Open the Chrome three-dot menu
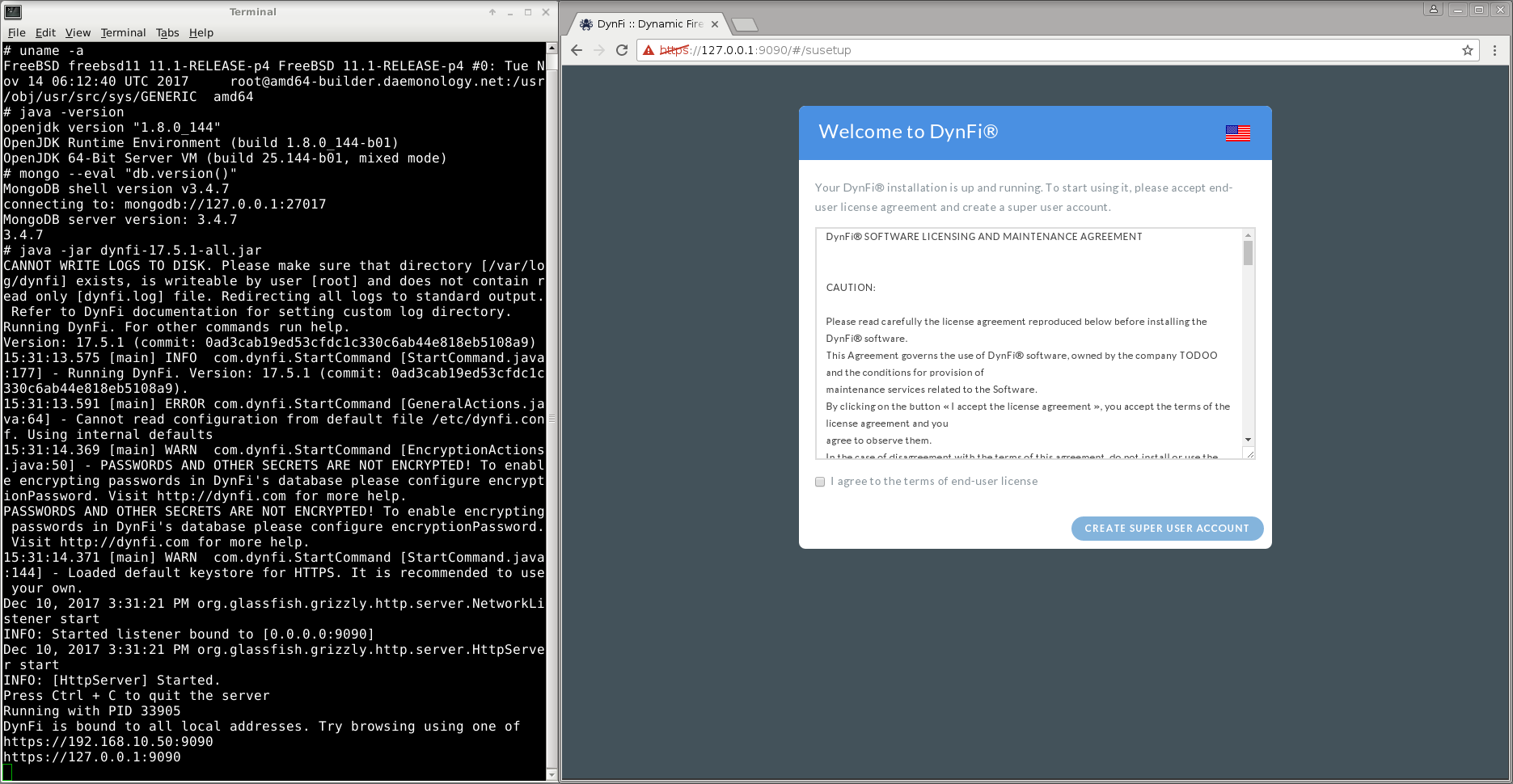1513x784 pixels. click(x=1494, y=50)
